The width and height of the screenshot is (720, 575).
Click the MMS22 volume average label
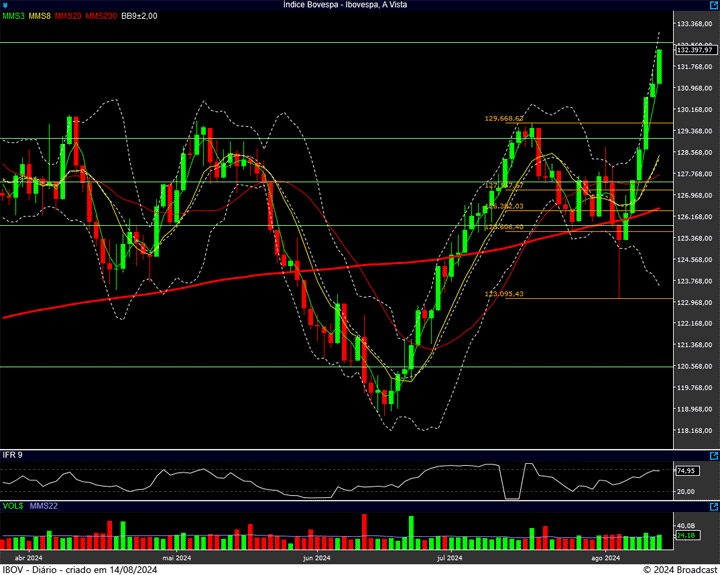[43, 506]
